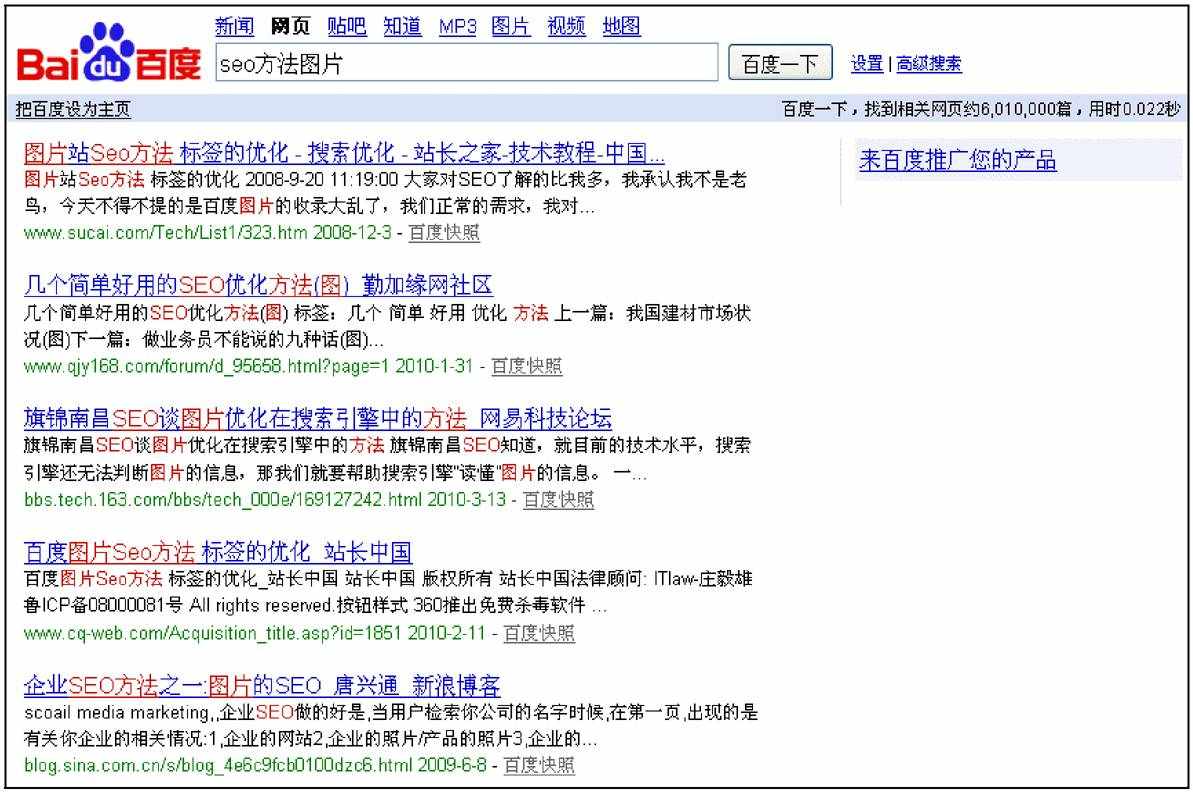The width and height of the screenshot is (1193, 792).
Task: View 百度快照 for blog.sina.com.cn result
Action: pos(539,765)
